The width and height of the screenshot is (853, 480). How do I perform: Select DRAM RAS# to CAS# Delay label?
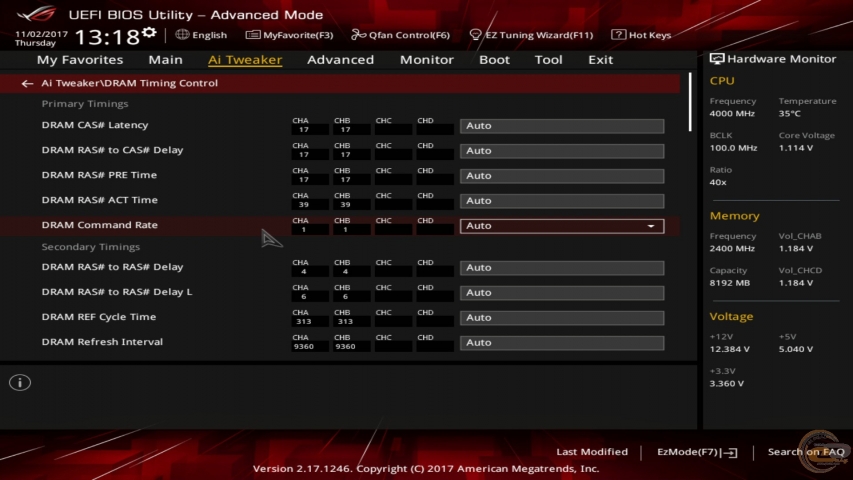[x=112, y=150]
